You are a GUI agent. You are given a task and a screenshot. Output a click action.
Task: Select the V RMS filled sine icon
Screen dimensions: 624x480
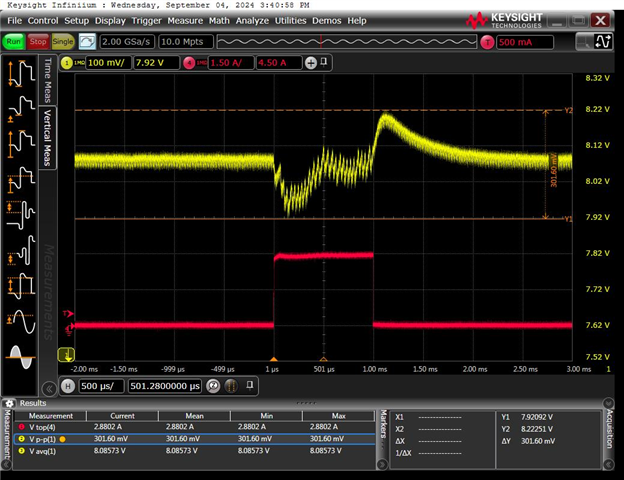click(21, 357)
